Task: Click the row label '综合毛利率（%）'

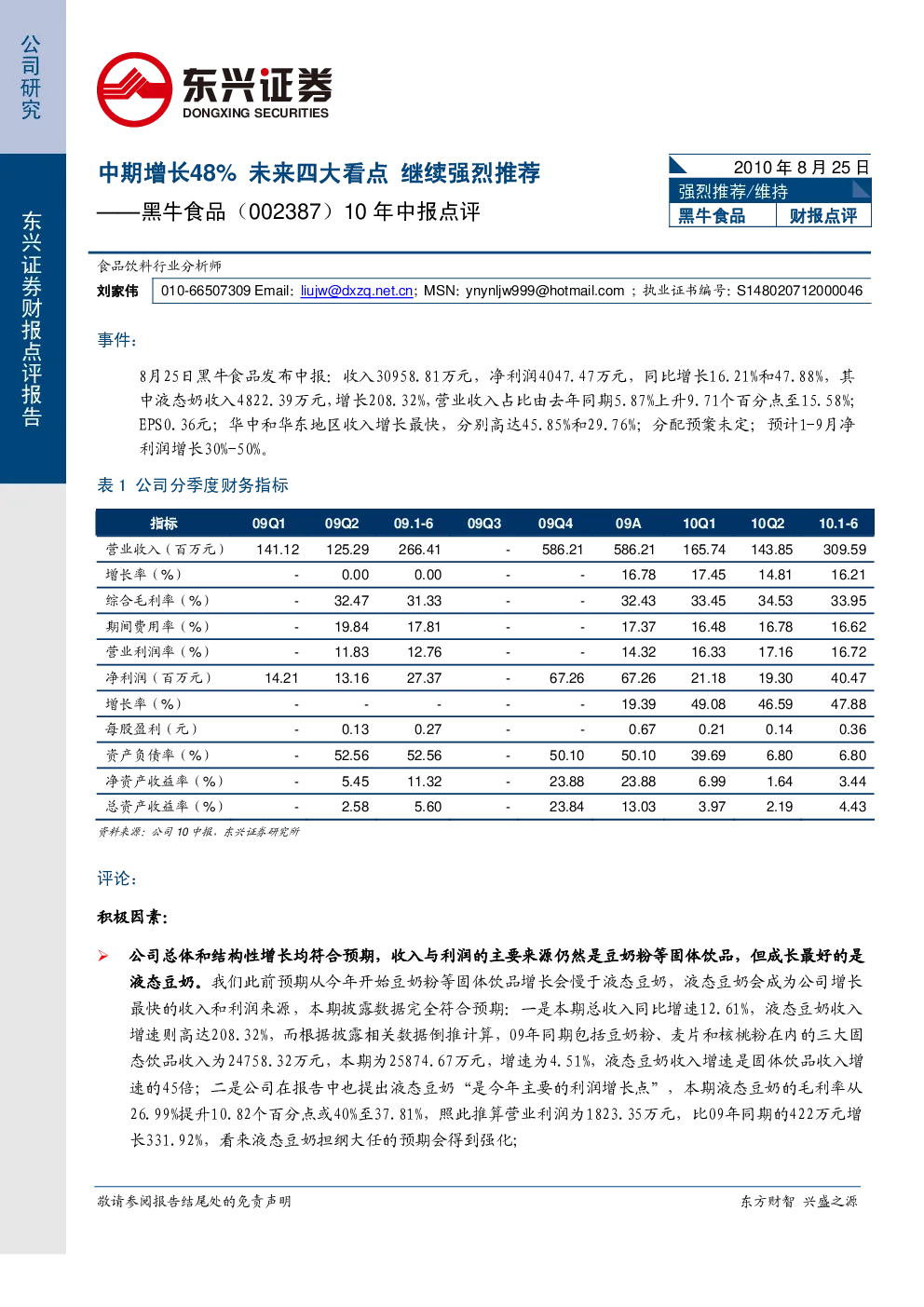Action: point(157,601)
